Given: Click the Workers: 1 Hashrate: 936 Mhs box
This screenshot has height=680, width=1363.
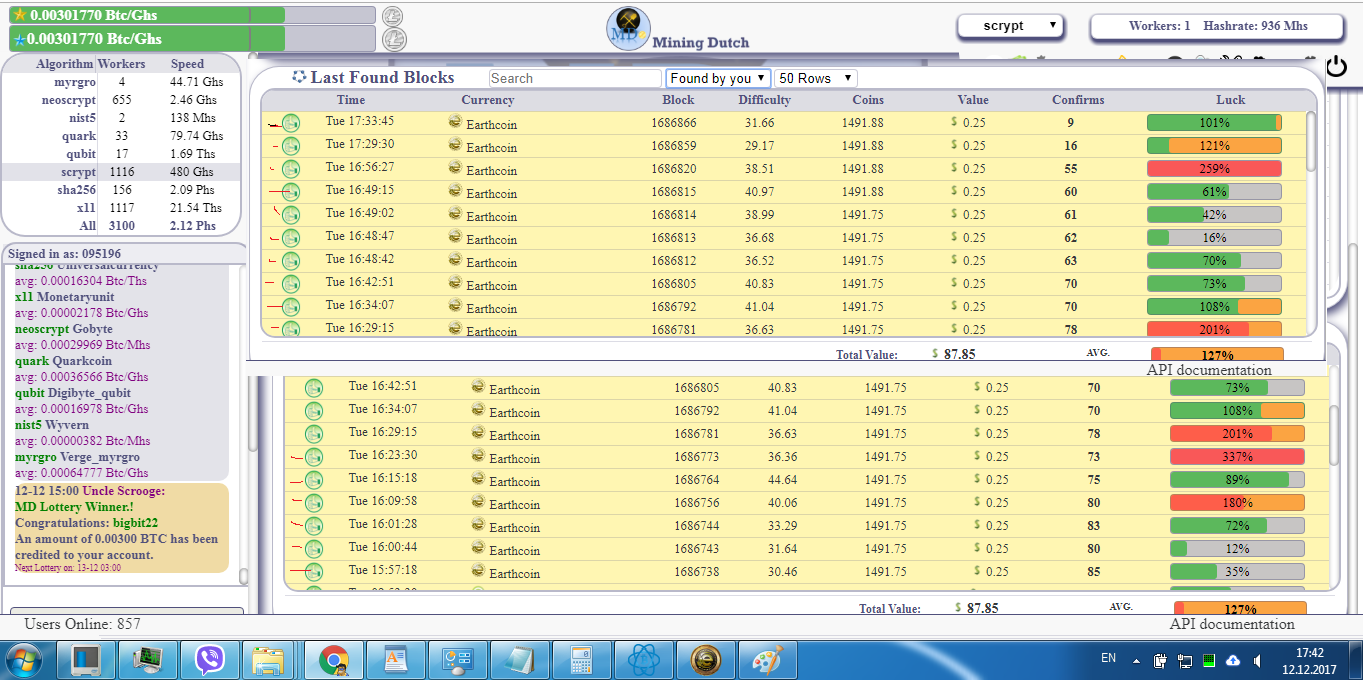Looking at the screenshot, I should (x=1217, y=27).
